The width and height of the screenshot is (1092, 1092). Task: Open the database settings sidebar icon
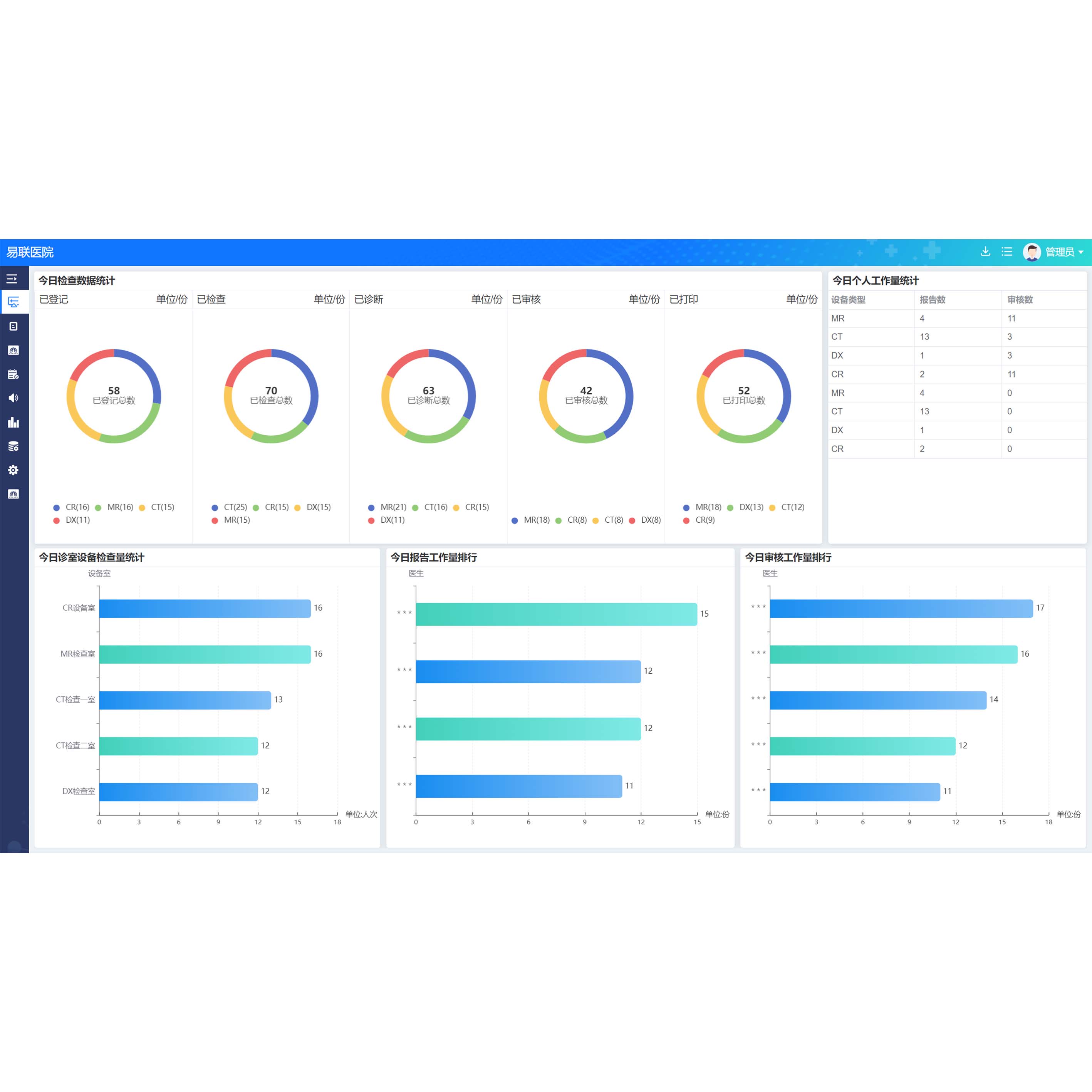[x=13, y=446]
